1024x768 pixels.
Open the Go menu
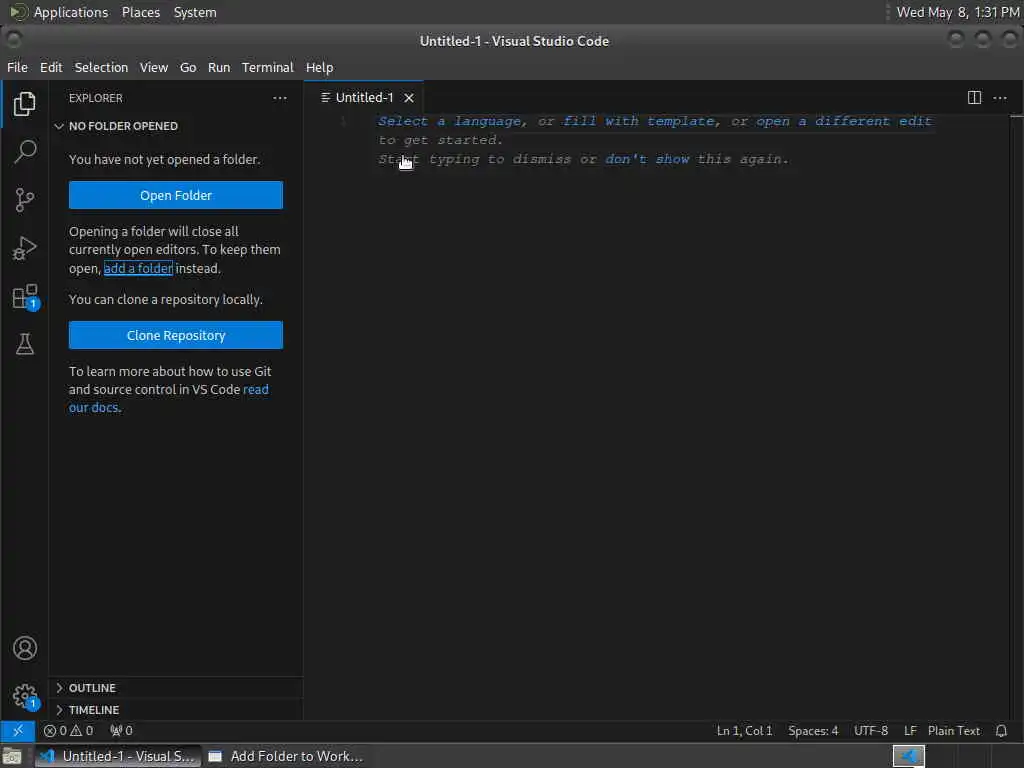click(188, 67)
